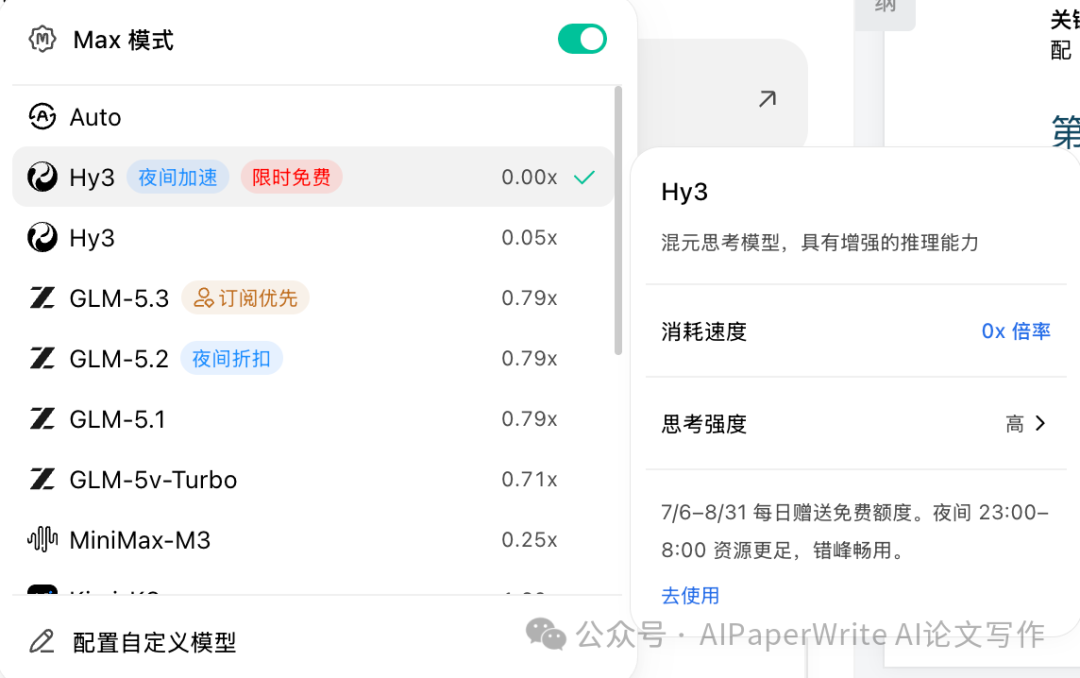Click the 高 thinking strength value

coord(1015,424)
